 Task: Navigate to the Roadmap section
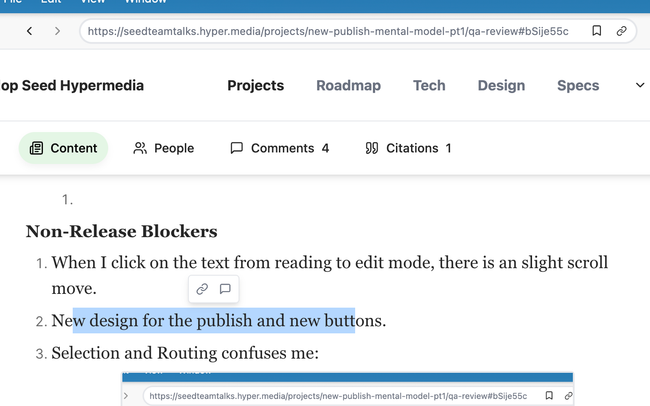(348, 85)
